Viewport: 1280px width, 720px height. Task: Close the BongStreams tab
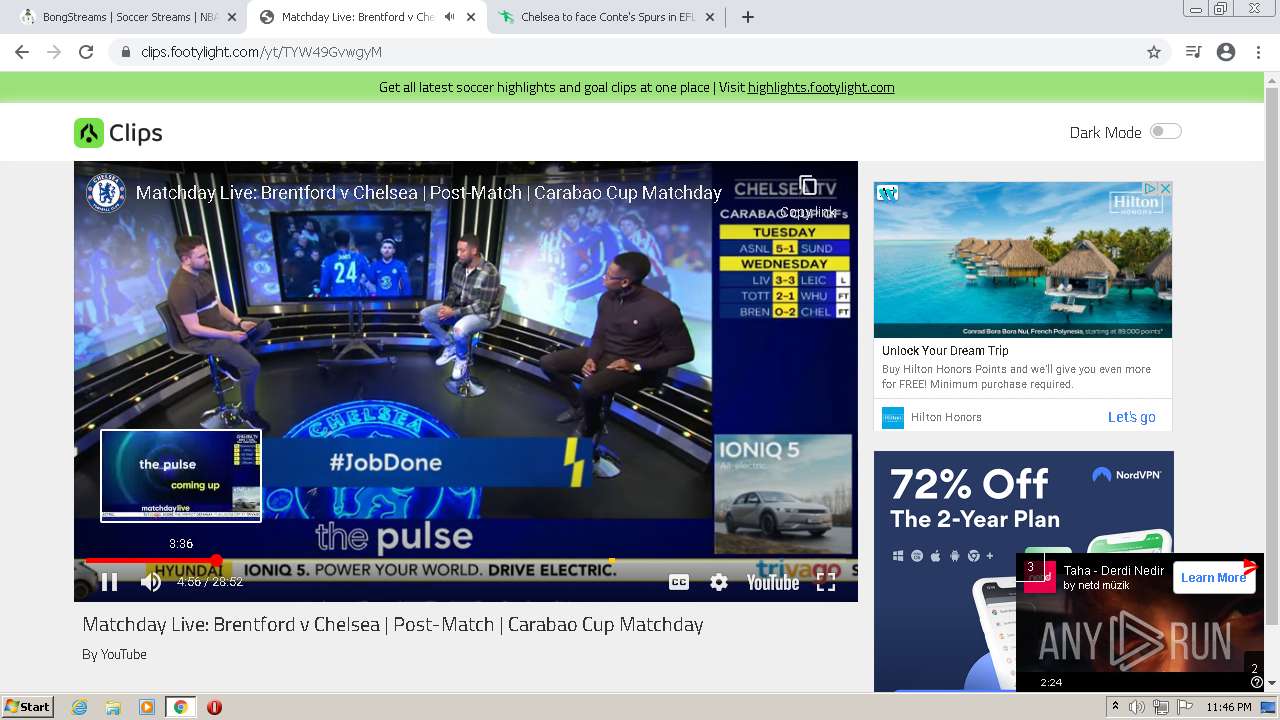click(232, 17)
